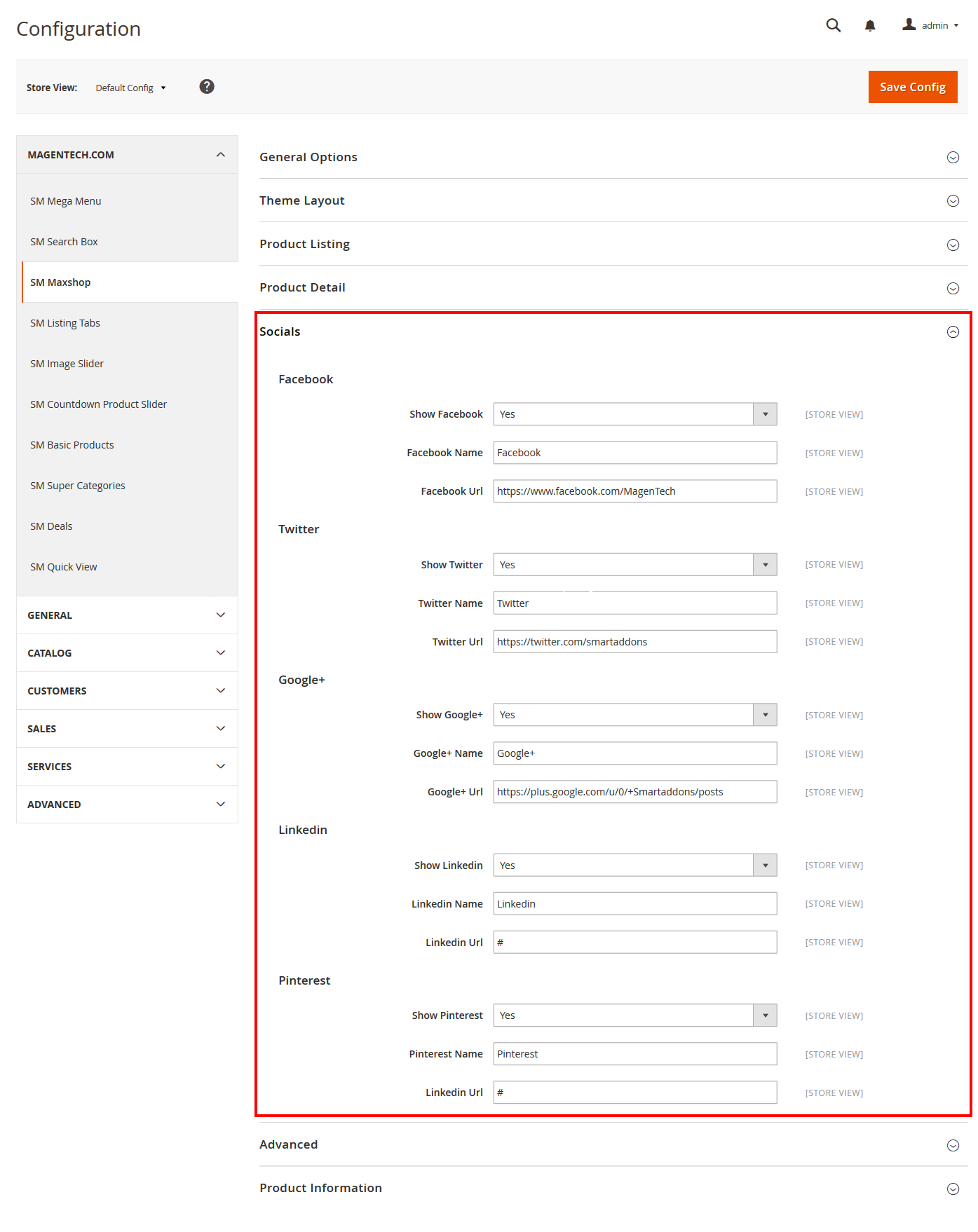The width and height of the screenshot is (978, 1232).
Task: Collapse the Socials section
Action: point(613,331)
